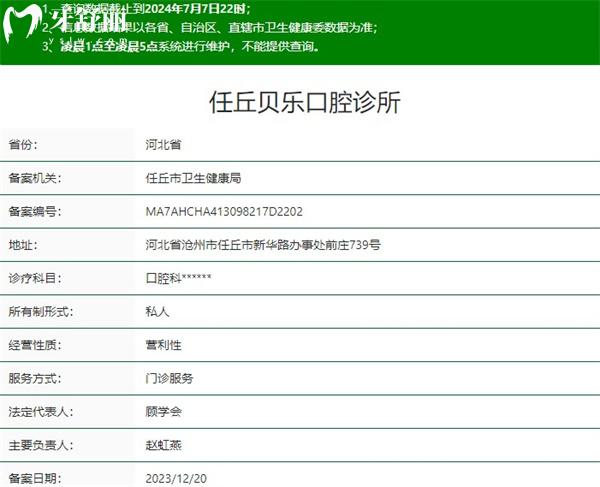The image size is (600, 487).
Task: Click the 地址 label
Action: [23, 245]
